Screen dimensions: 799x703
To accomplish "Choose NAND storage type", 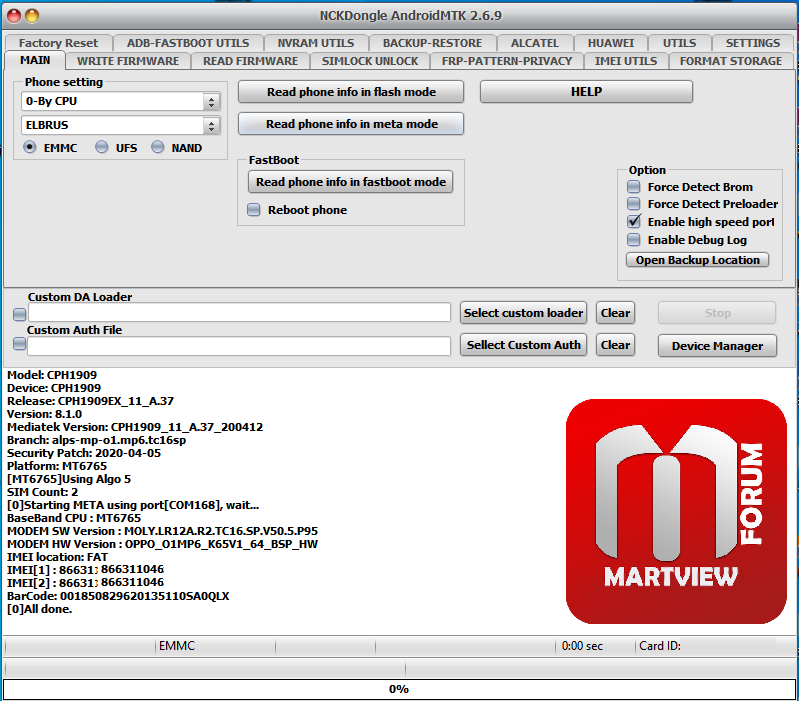I will click(x=158, y=148).
